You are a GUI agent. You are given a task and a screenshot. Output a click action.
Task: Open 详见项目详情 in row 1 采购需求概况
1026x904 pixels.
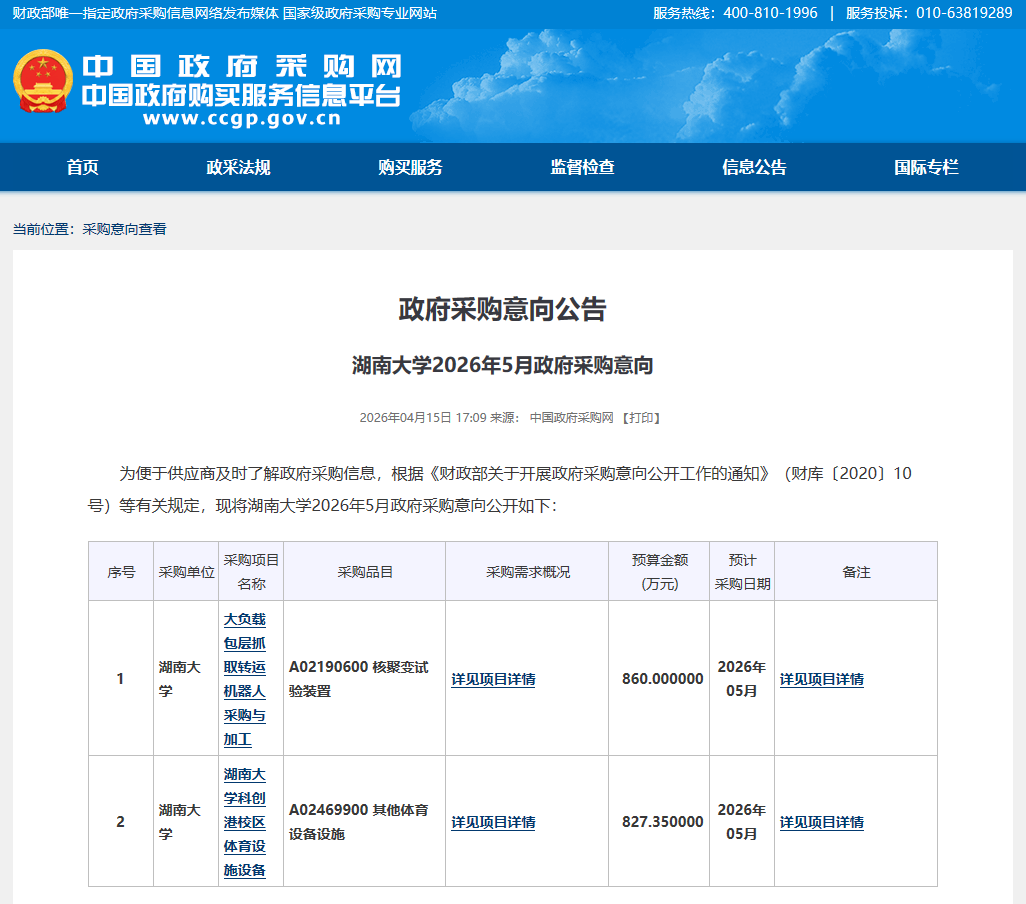493,680
